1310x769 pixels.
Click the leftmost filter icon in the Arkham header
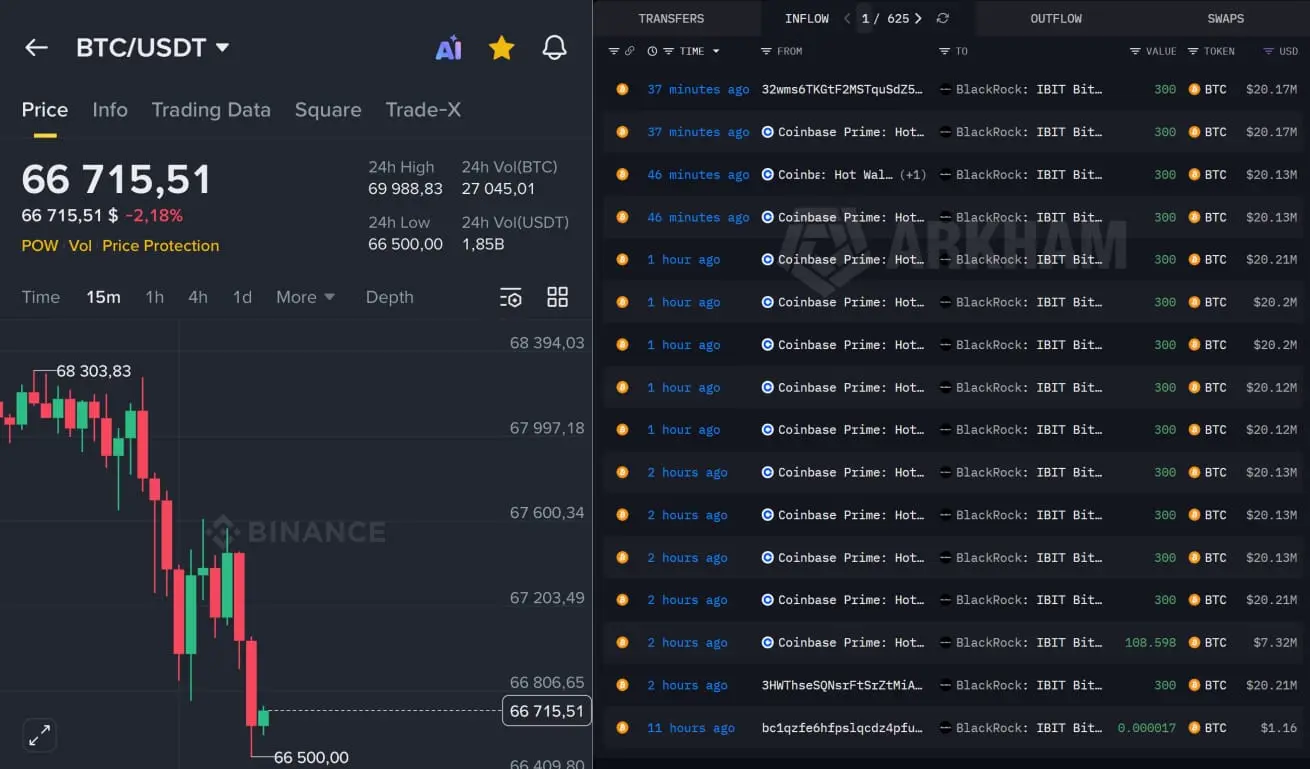[614, 51]
